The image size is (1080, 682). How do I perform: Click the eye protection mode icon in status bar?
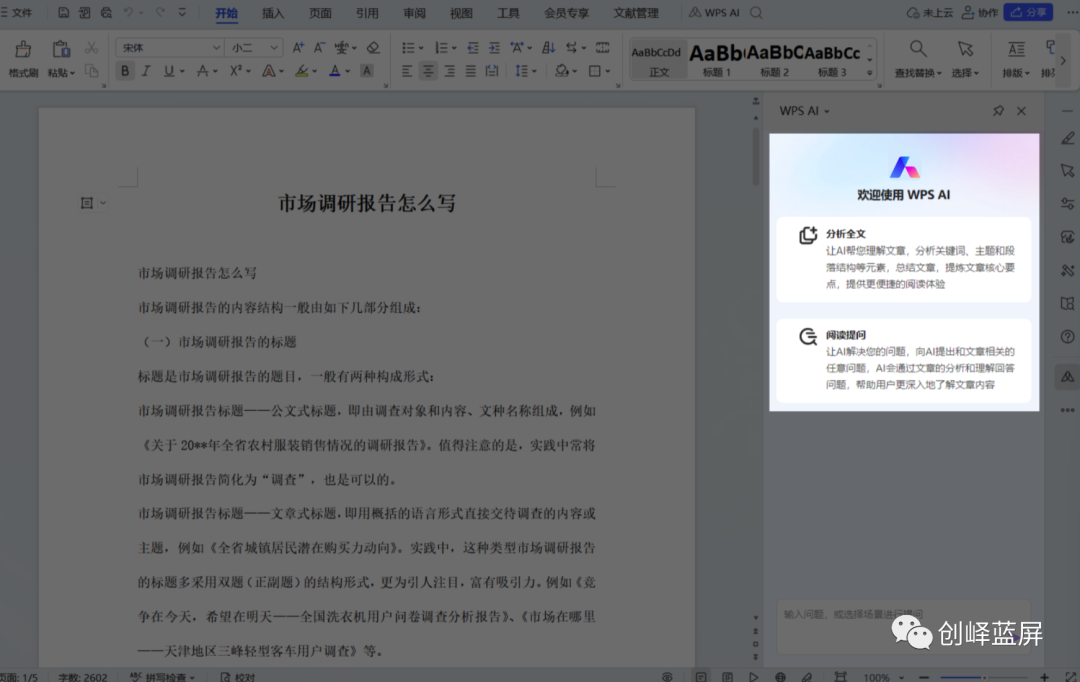(x=667, y=676)
